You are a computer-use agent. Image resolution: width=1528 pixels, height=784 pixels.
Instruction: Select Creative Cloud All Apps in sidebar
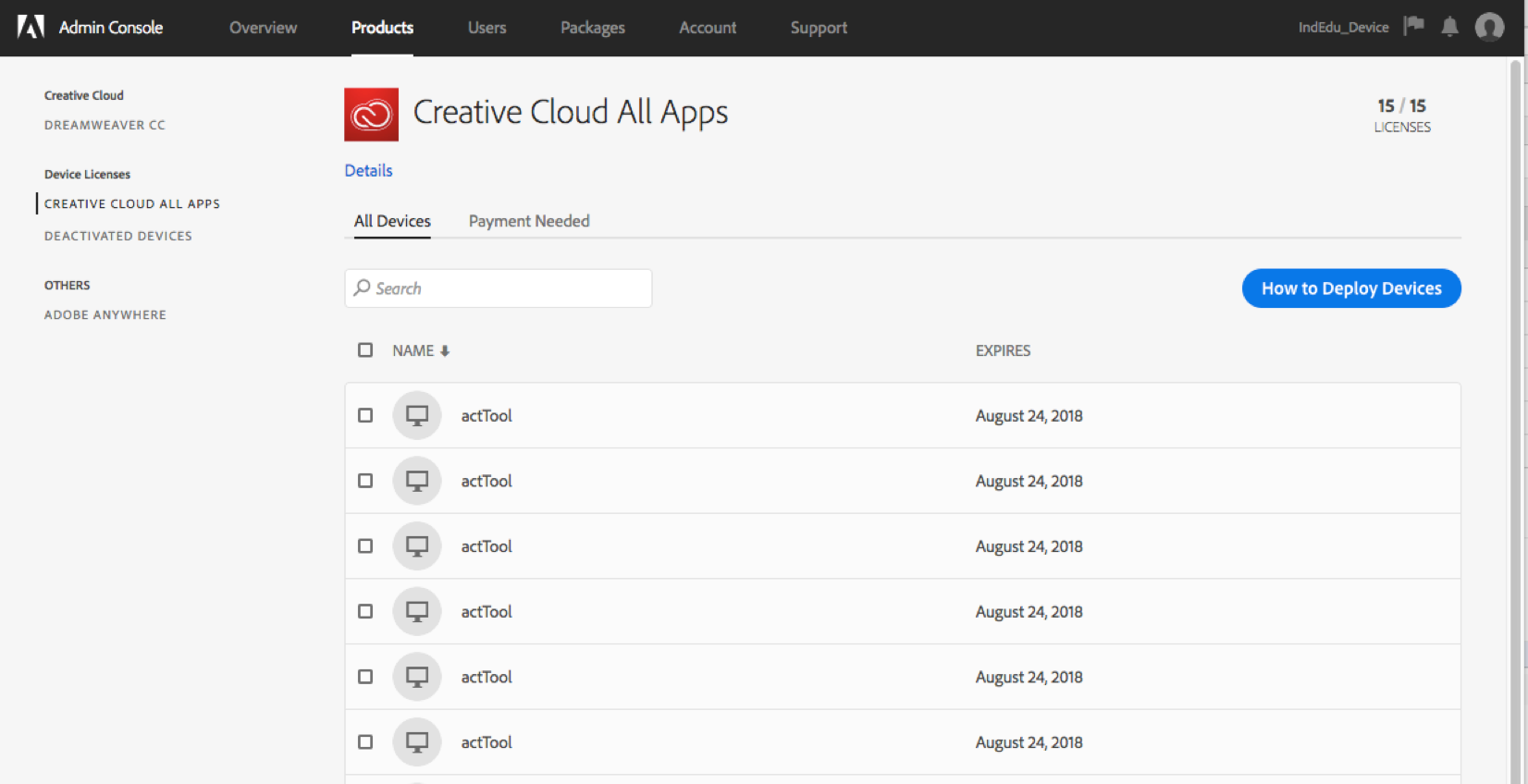coord(132,203)
